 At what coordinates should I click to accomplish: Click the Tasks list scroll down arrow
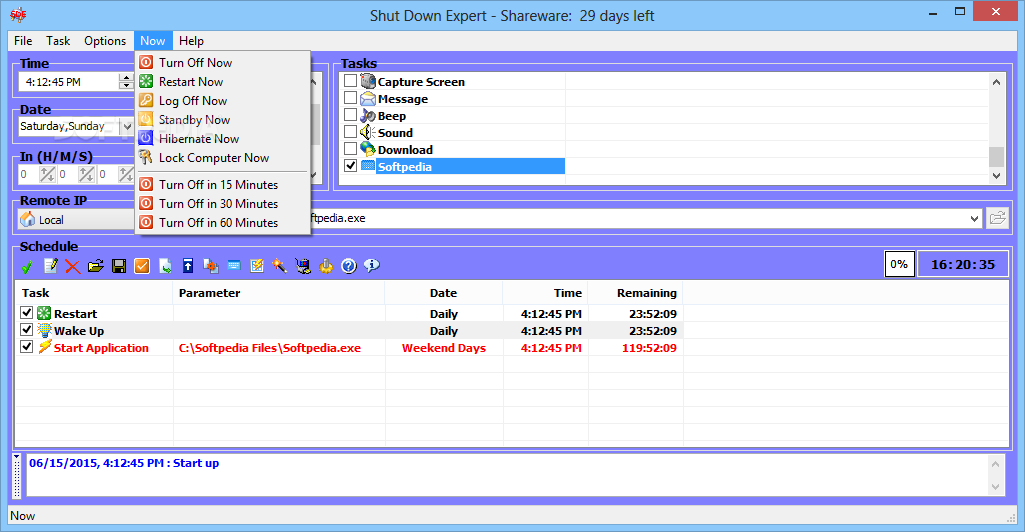click(996, 175)
